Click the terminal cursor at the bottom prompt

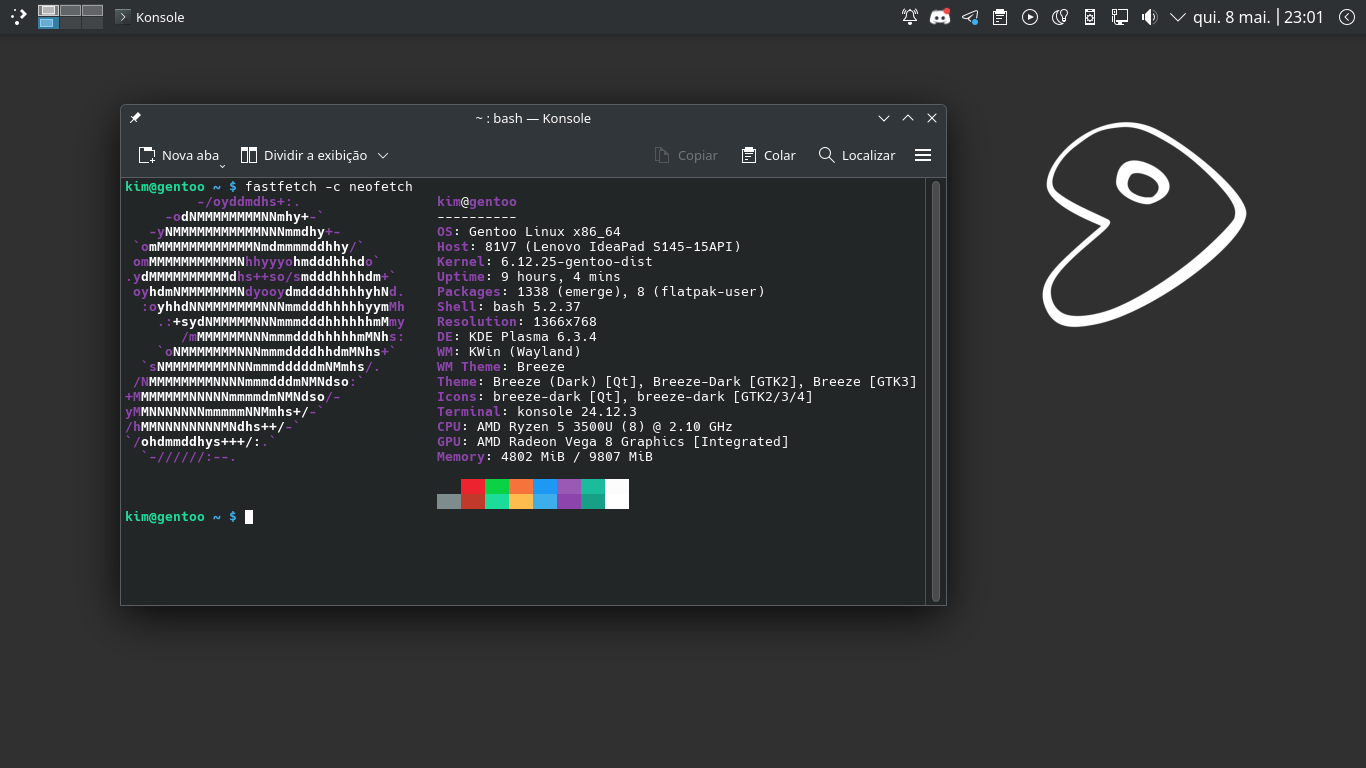click(249, 517)
